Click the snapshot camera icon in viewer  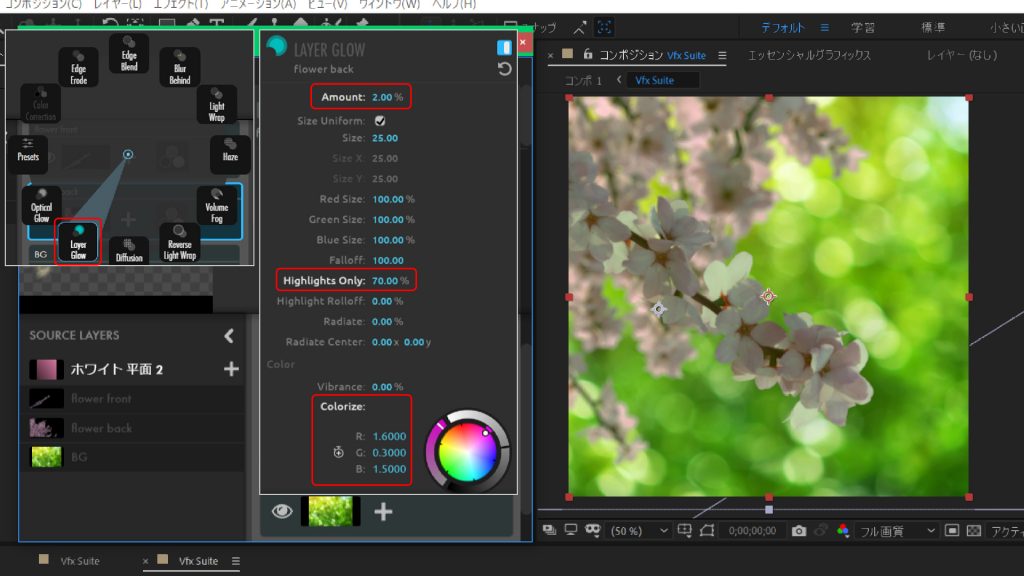coord(798,531)
